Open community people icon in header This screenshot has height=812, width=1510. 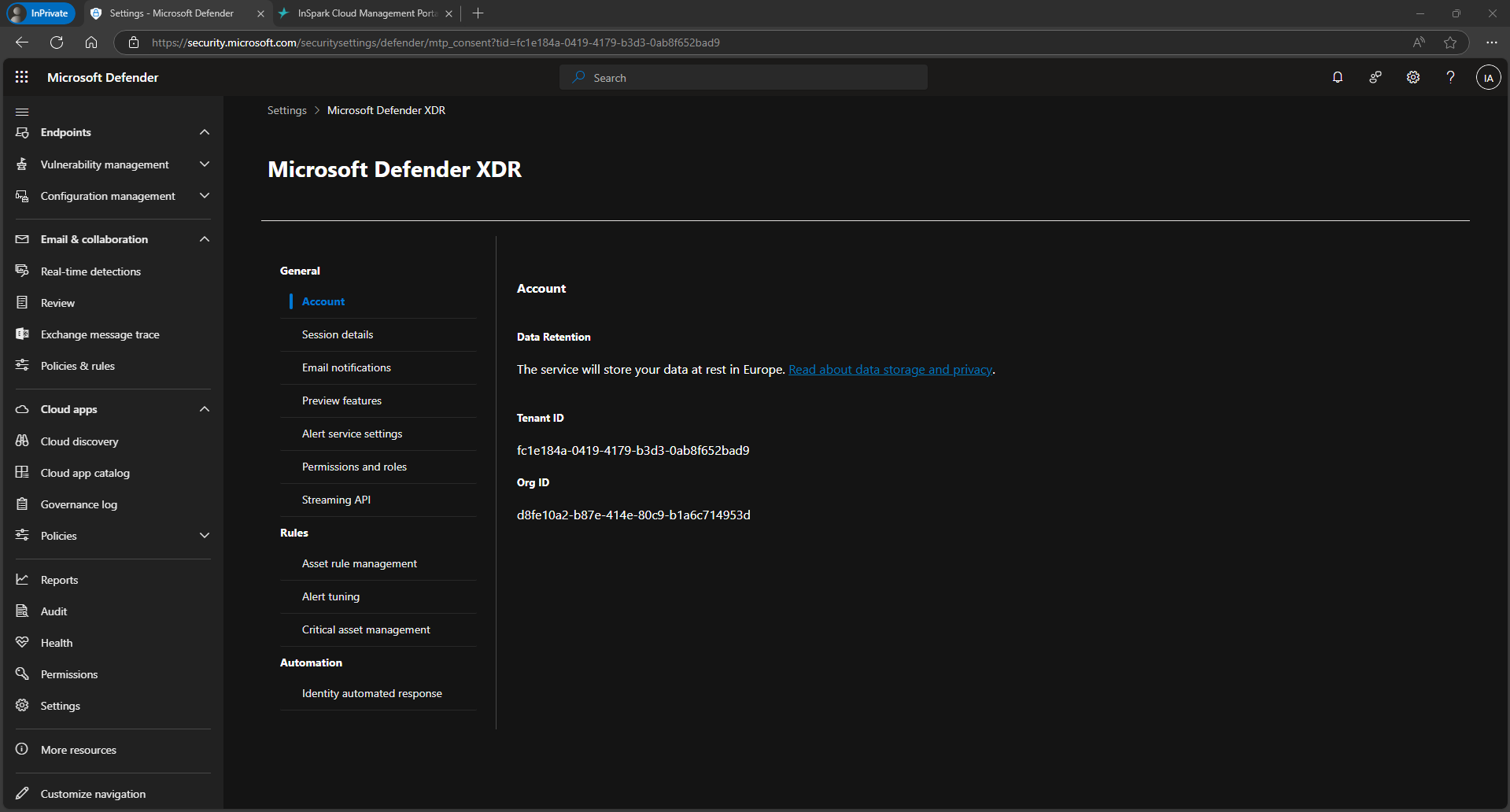coord(1375,77)
